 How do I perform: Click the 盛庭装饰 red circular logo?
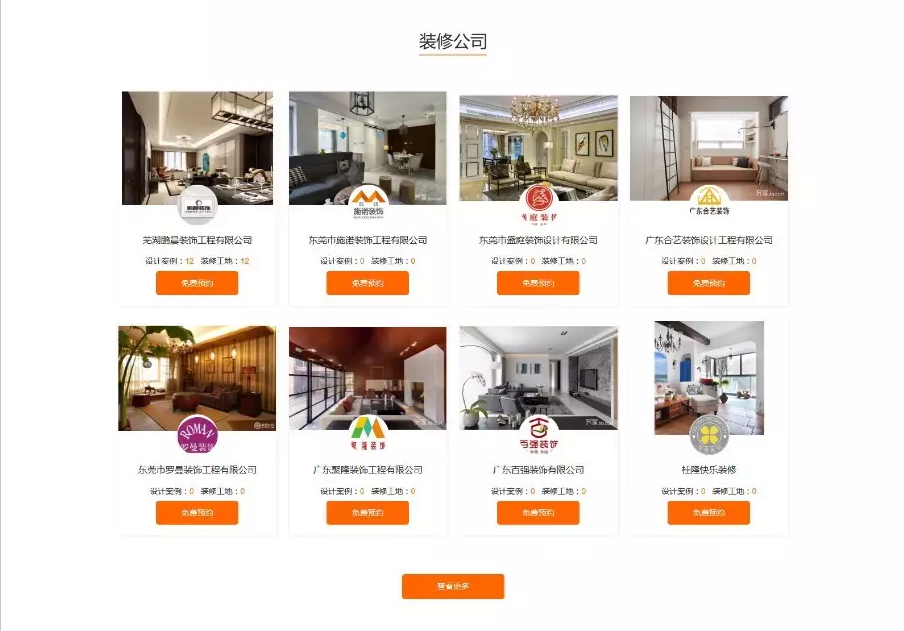point(538,204)
